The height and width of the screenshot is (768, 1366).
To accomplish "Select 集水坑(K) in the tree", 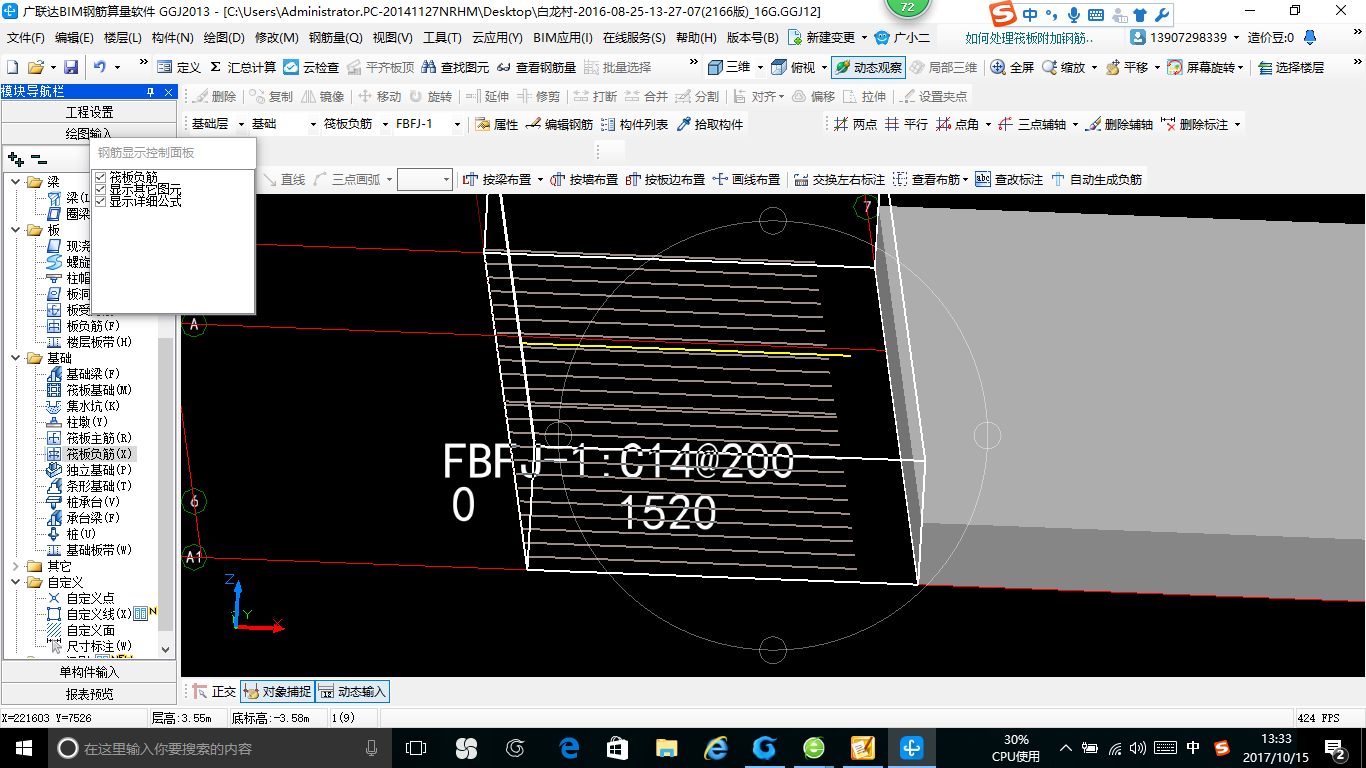I will pos(92,406).
